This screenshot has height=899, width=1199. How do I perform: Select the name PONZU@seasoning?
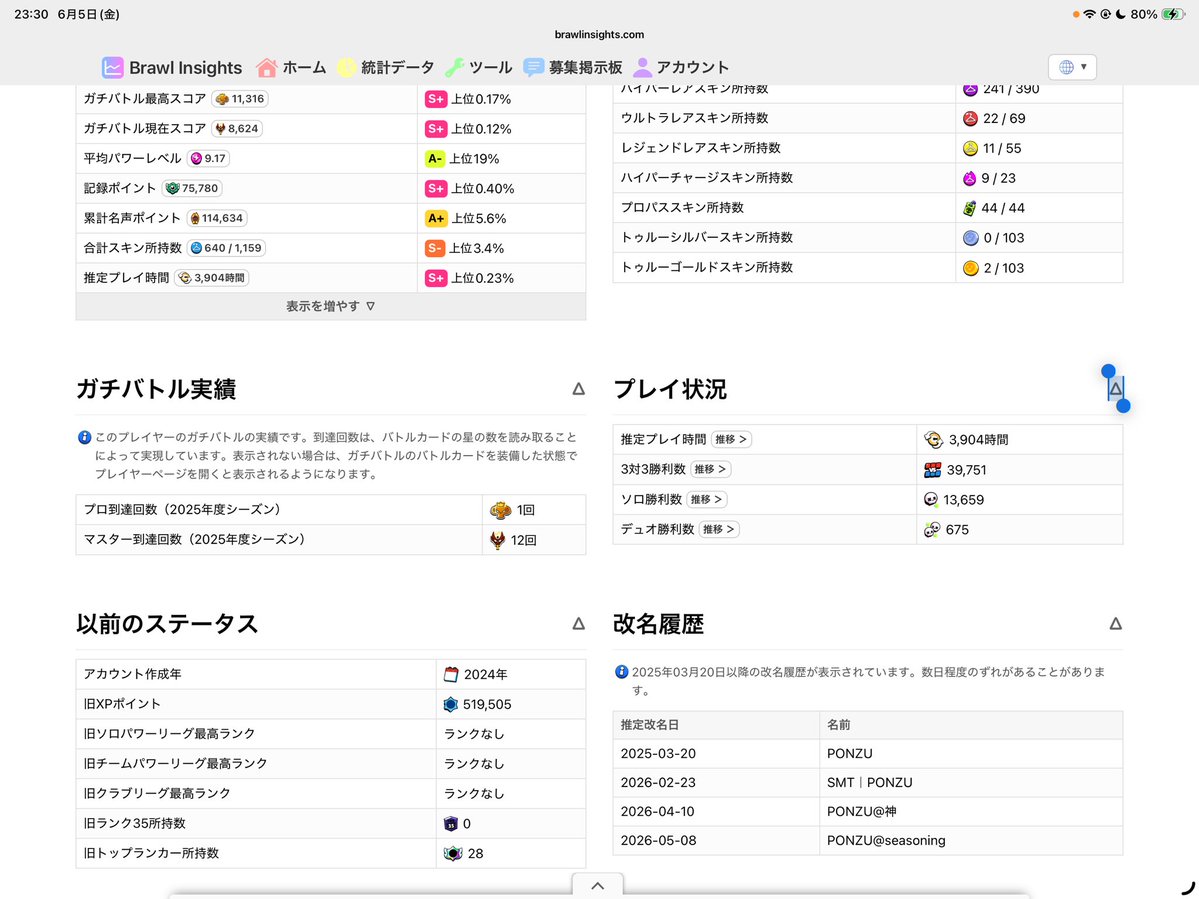[x=885, y=840]
